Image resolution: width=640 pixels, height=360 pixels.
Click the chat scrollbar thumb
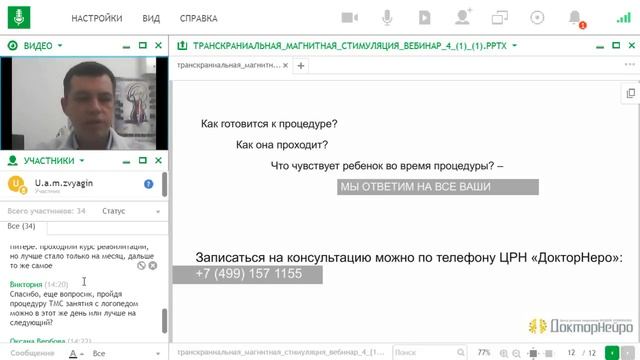pyautogui.click(x=164, y=320)
